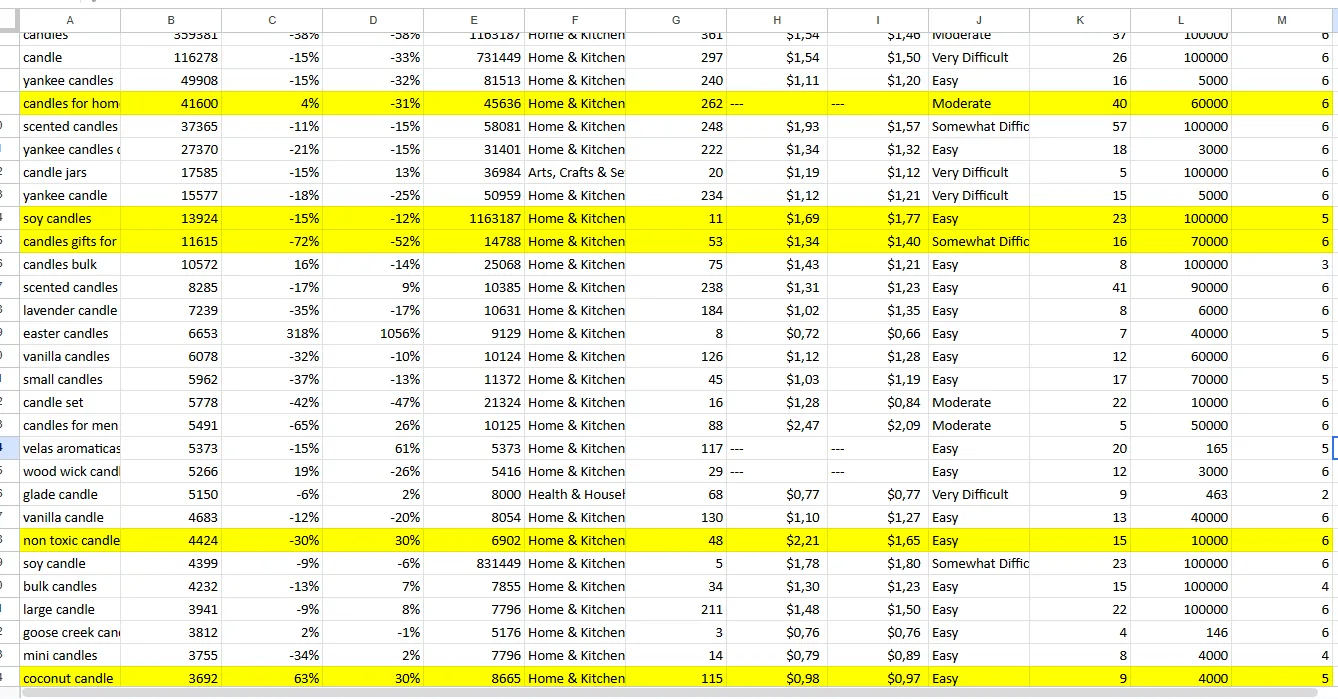Click the "coconut candle" cell
This screenshot has width=1338, height=699.
point(70,679)
